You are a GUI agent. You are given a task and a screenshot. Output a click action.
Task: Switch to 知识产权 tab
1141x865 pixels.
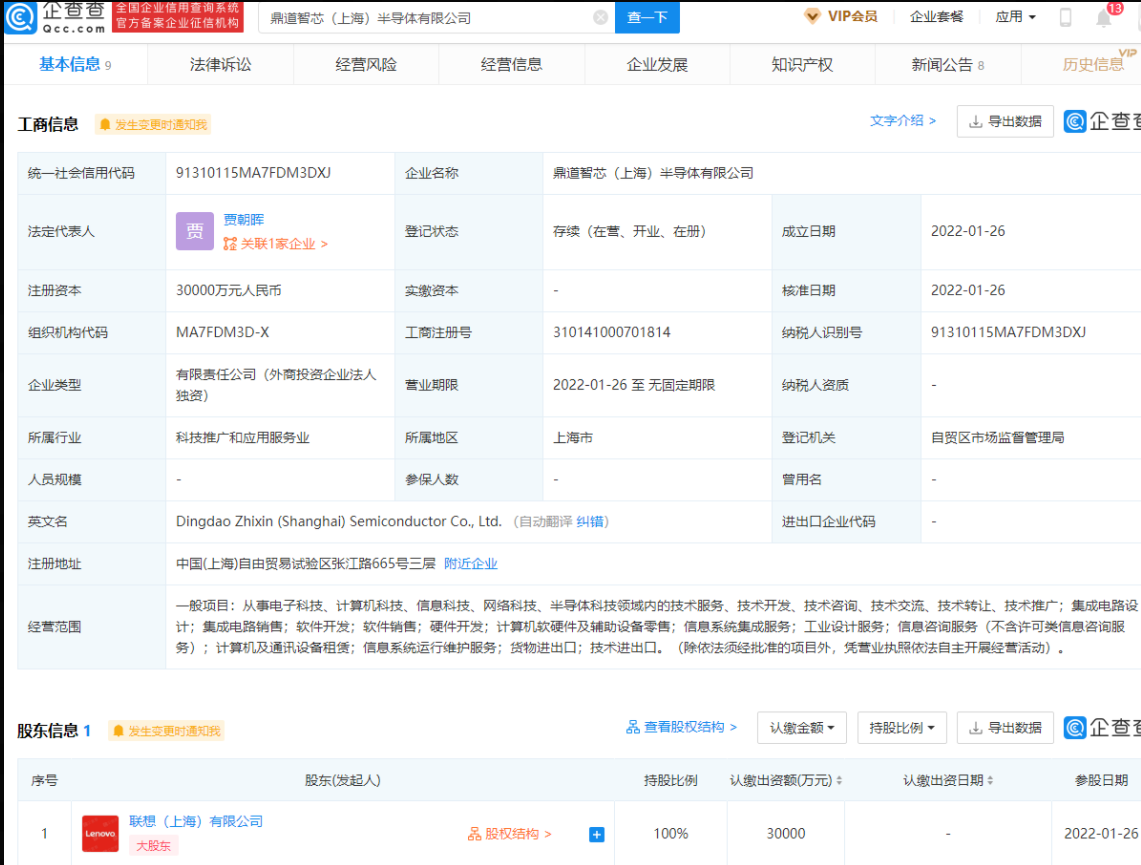tap(802, 65)
